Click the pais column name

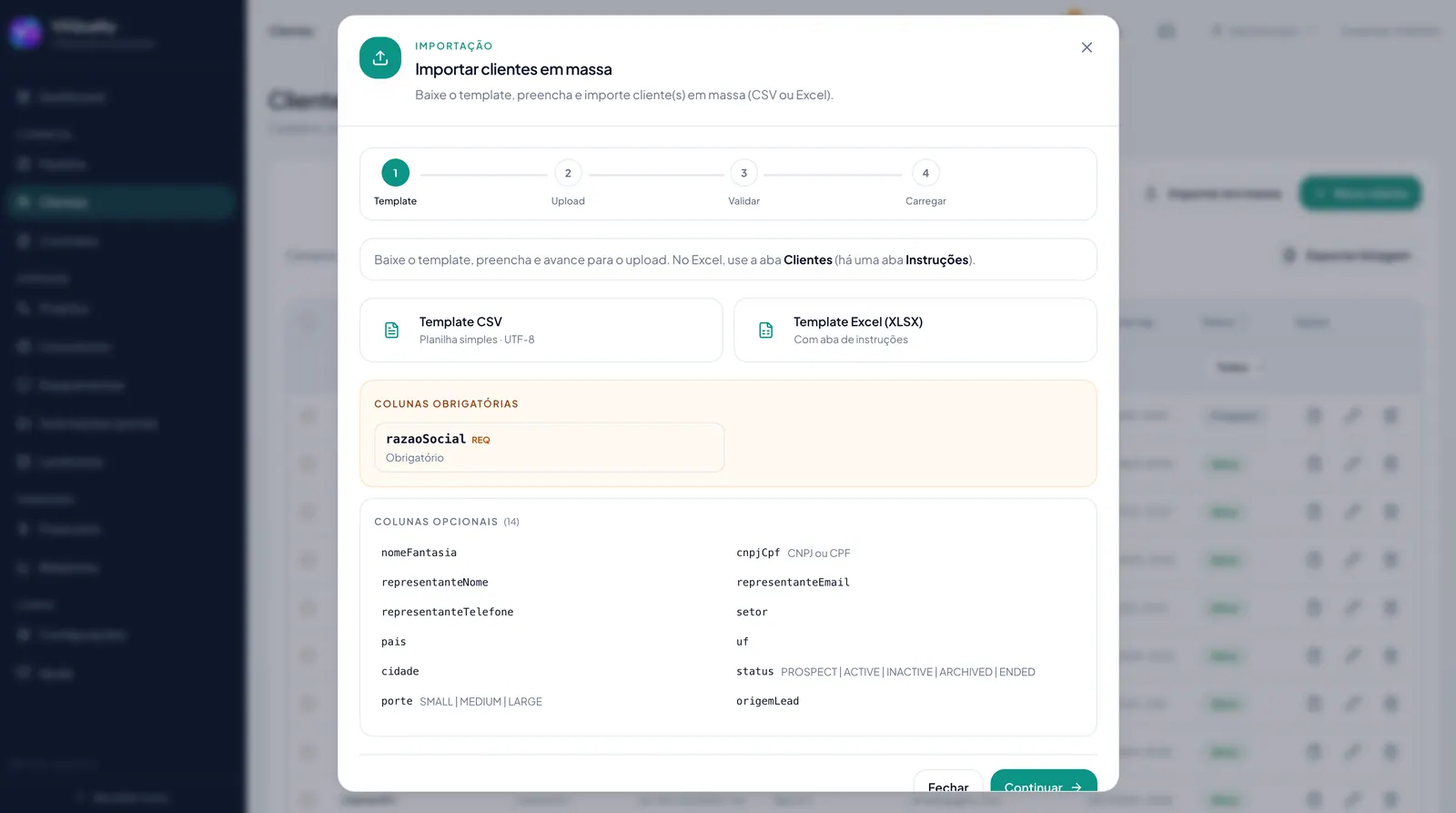(x=394, y=642)
